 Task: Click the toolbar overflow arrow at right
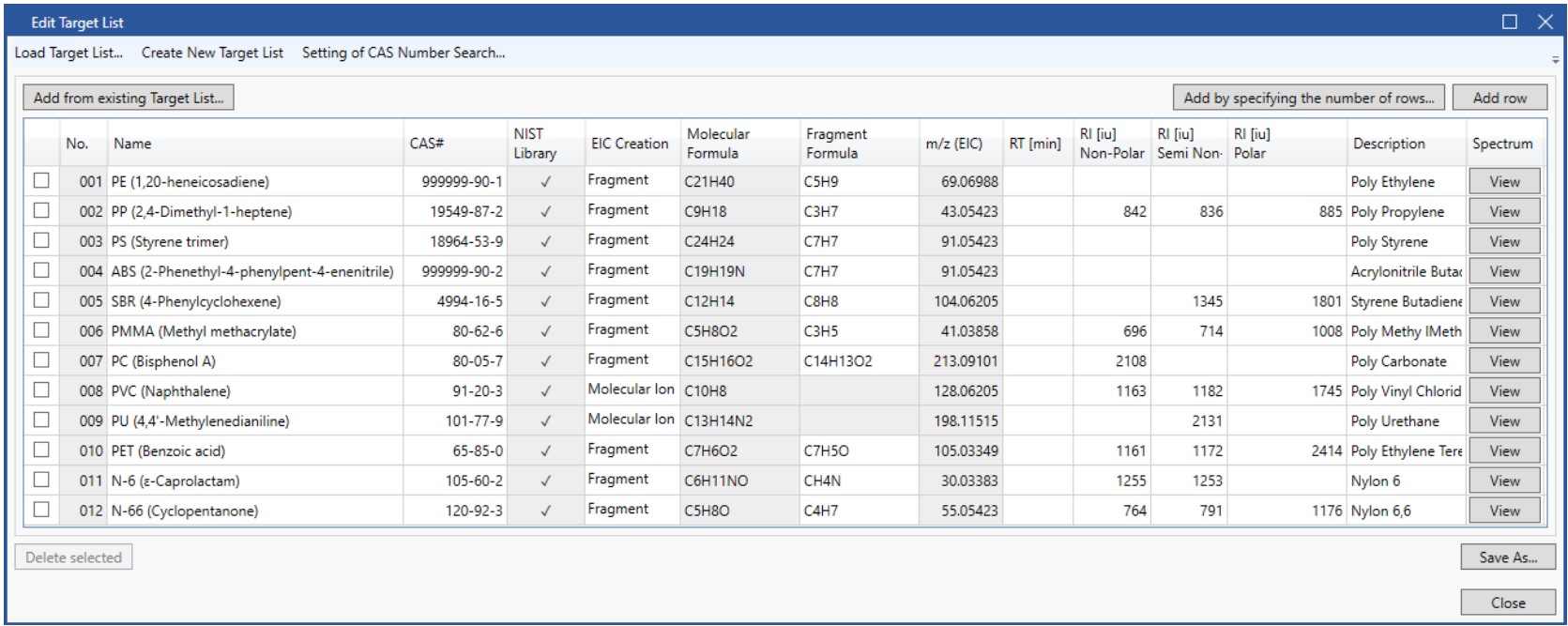click(x=1555, y=60)
